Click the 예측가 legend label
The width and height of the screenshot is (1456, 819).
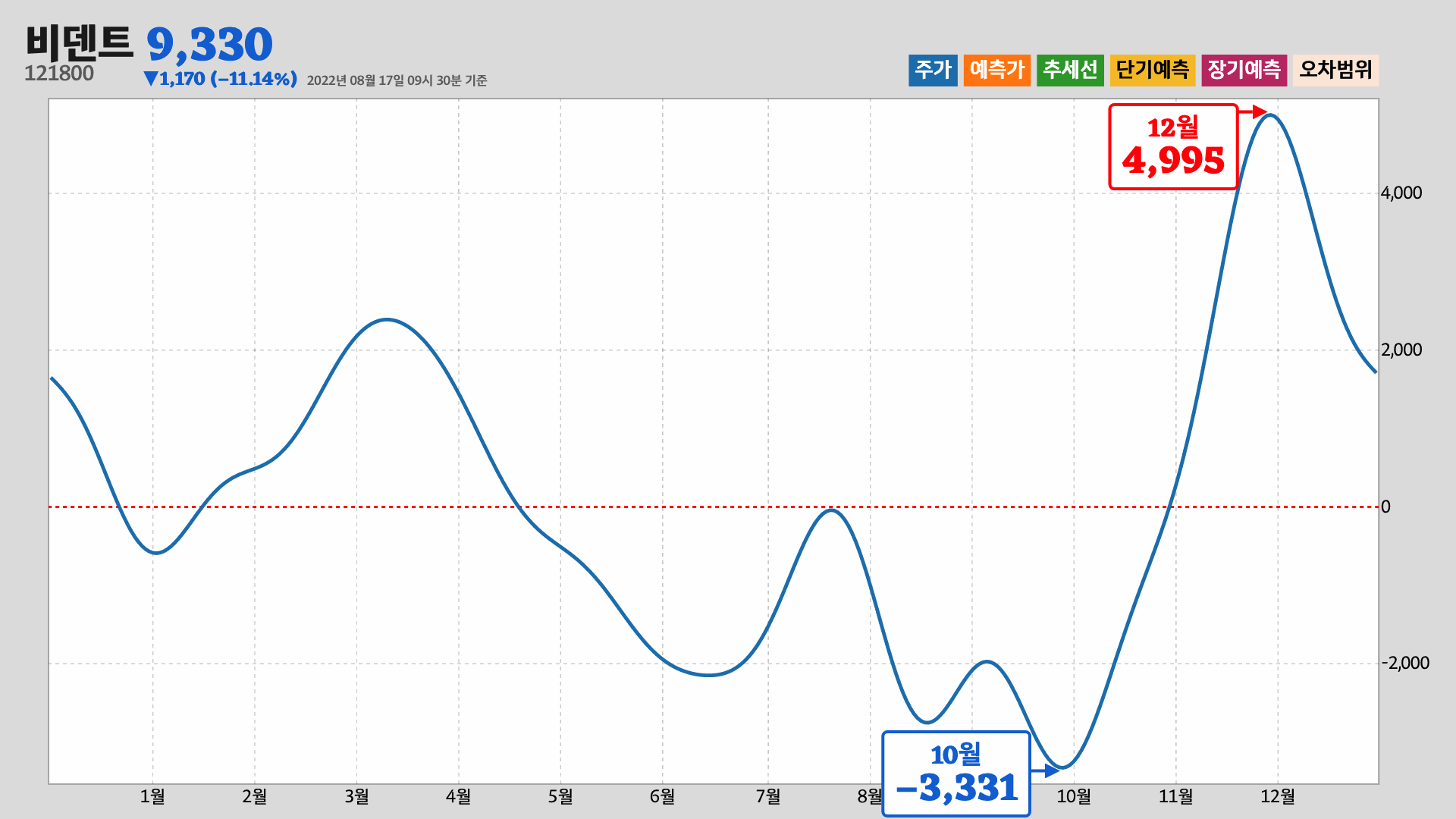pos(997,71)
